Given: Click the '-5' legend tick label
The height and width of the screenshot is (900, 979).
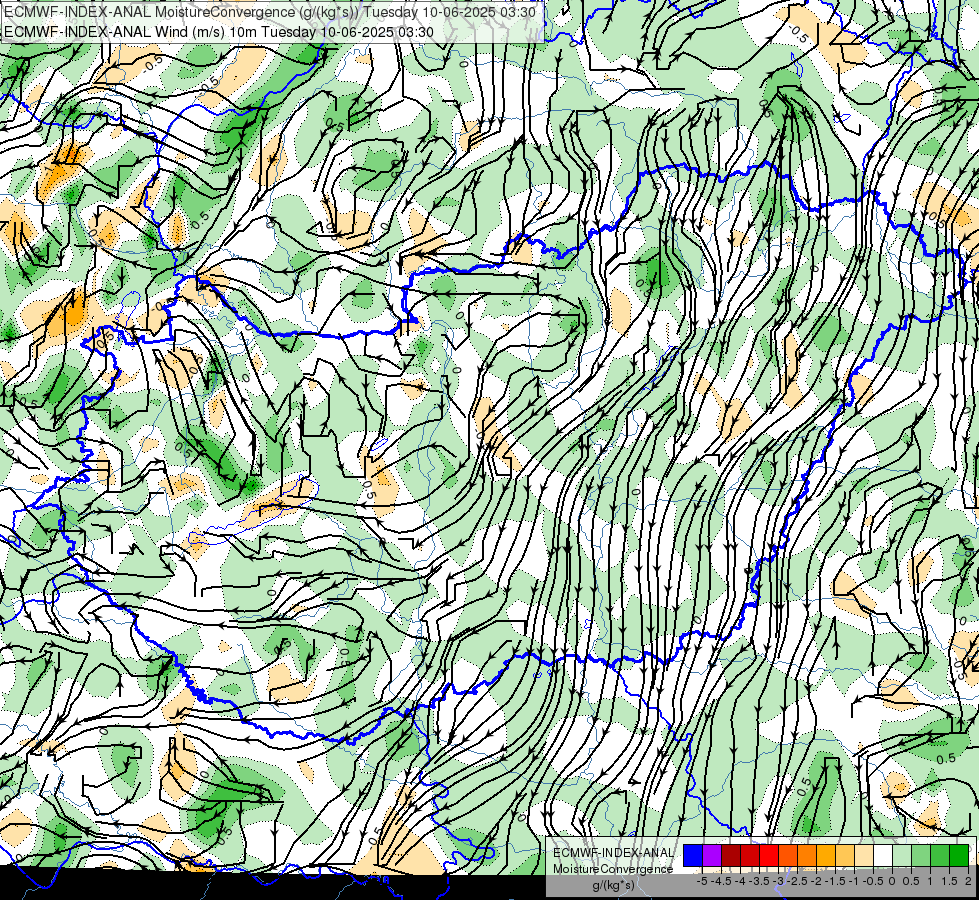Looking at the screenshot, I should tap(702, 881).
